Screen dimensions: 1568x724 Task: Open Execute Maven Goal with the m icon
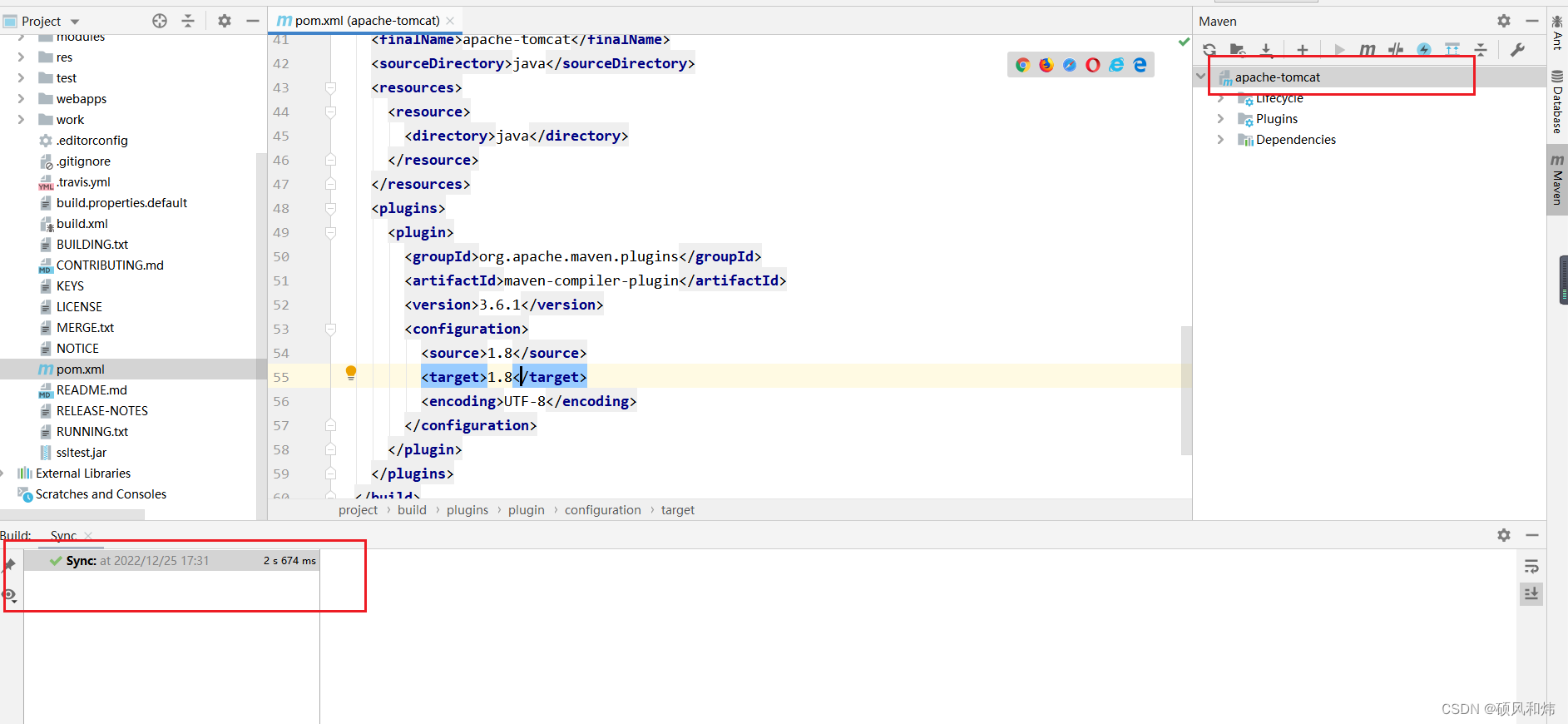[1368, 50]
